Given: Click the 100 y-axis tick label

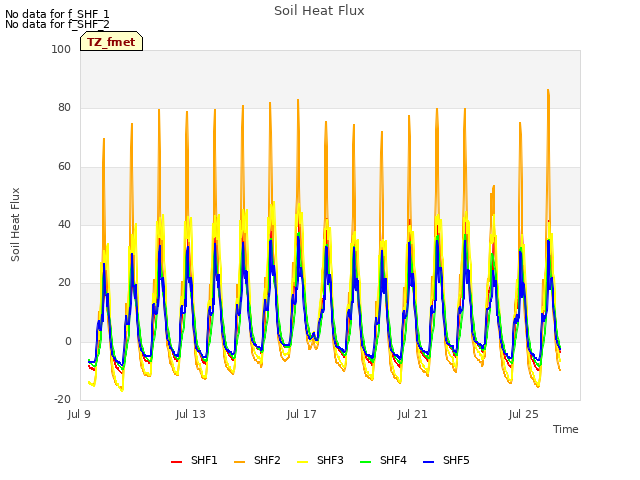Looking at the screenshot, I should pyautogui.click(x=61, y=49).
